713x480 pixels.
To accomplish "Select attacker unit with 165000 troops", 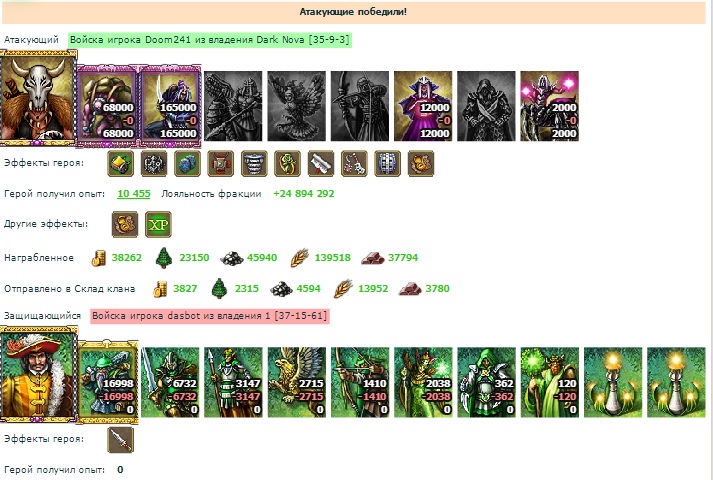I will 170,106.
